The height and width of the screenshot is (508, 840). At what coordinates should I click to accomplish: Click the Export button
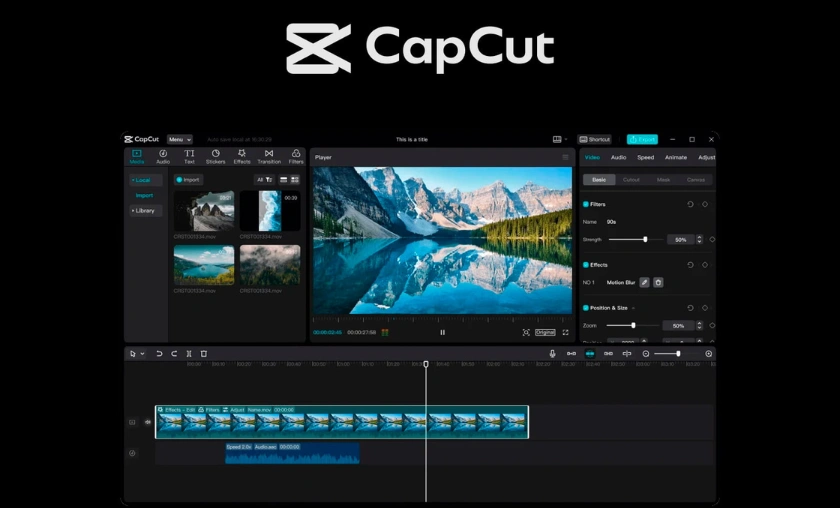point(642,139)
